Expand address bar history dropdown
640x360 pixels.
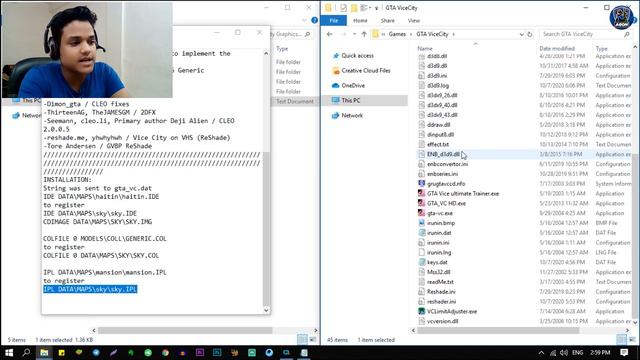pos(521,34)
